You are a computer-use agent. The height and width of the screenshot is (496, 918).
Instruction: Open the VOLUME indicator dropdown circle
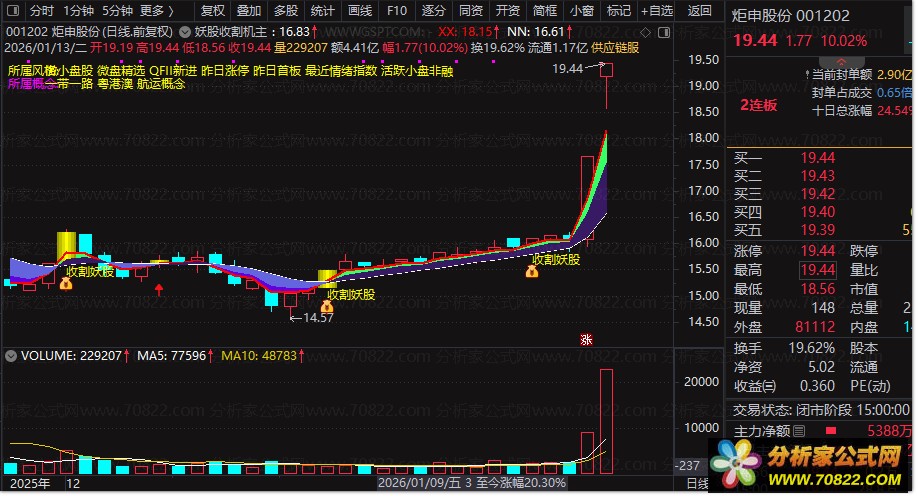pyautogui.click(x=11, y=355)
